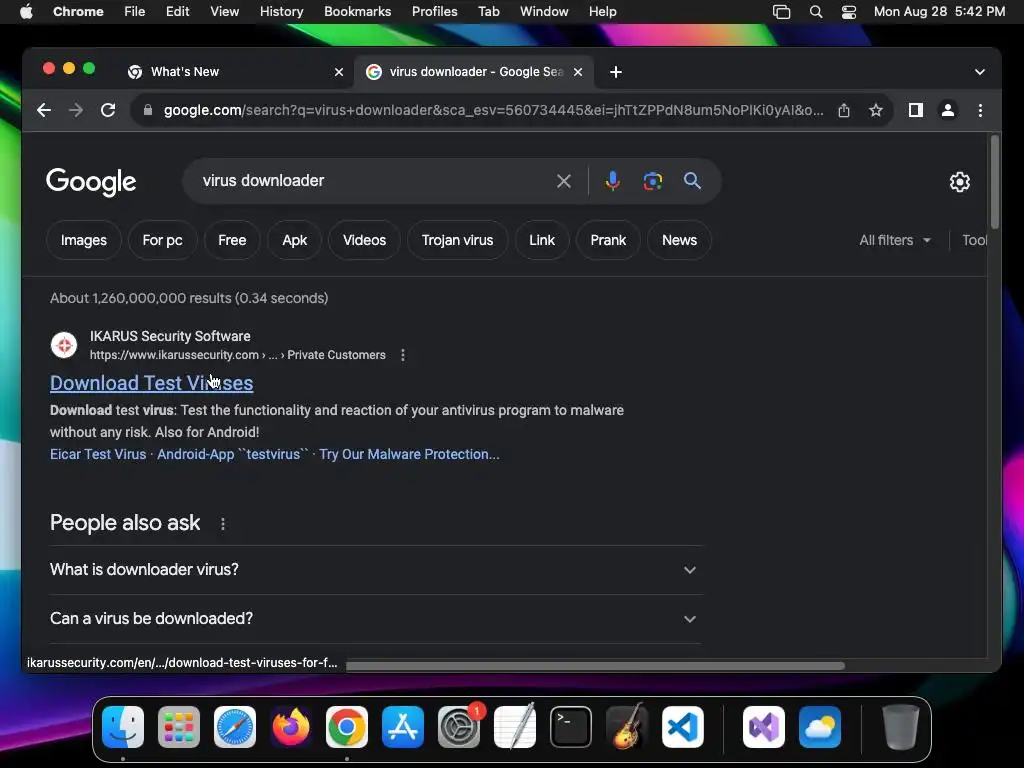
Task: Click the address bar URL
Action: (x=493, y=110)
